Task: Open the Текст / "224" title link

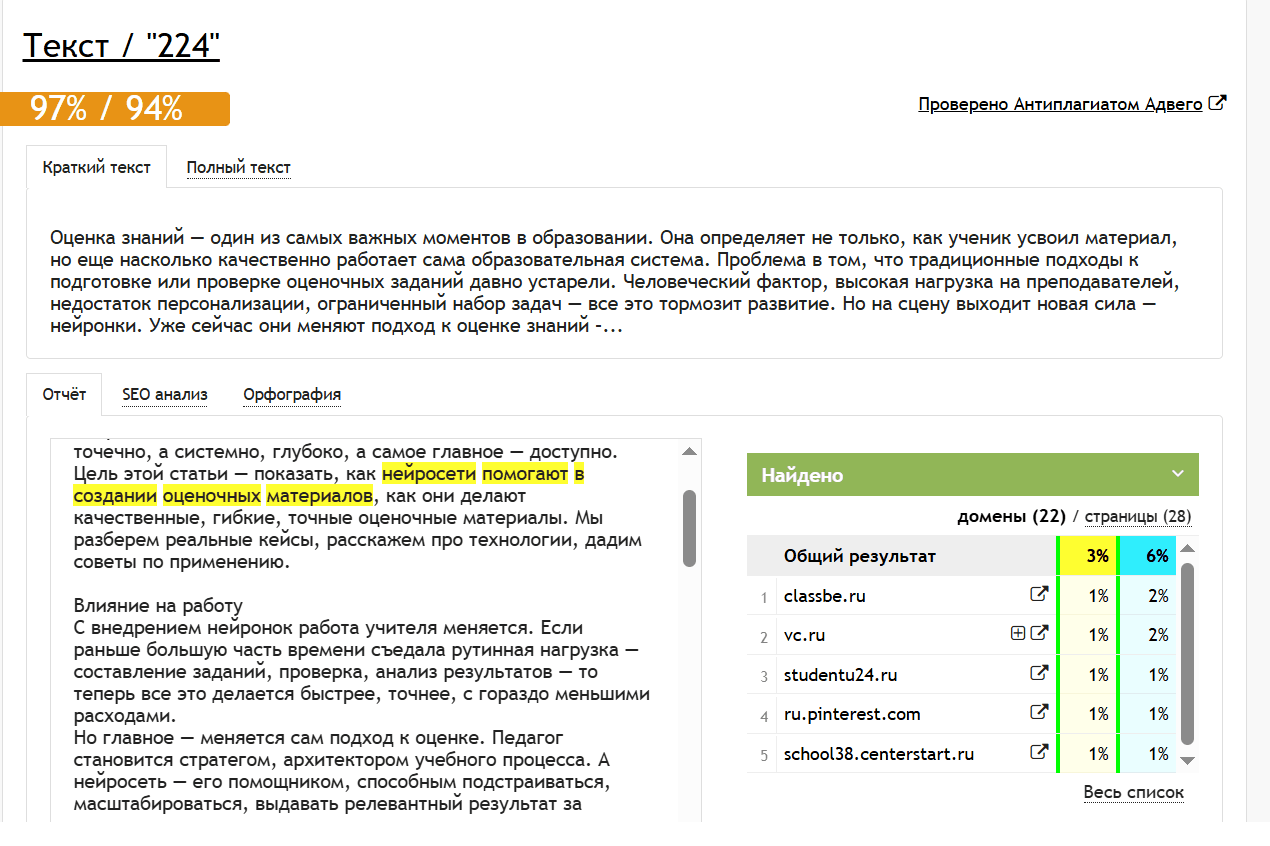Action: pyautogui.click(x=121, y=45)
